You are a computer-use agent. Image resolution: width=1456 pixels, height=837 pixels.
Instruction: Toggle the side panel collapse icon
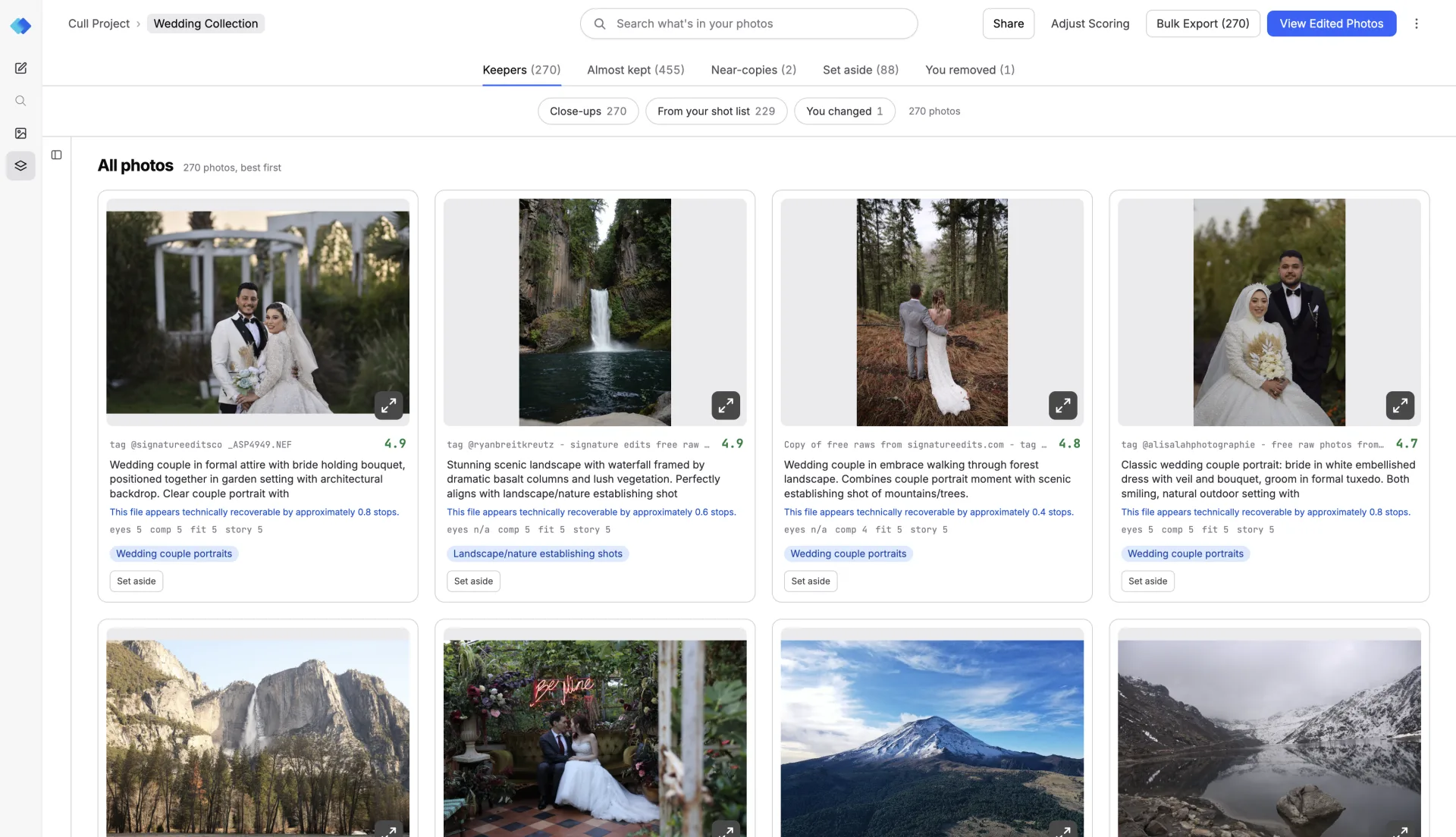pos(56,155)
